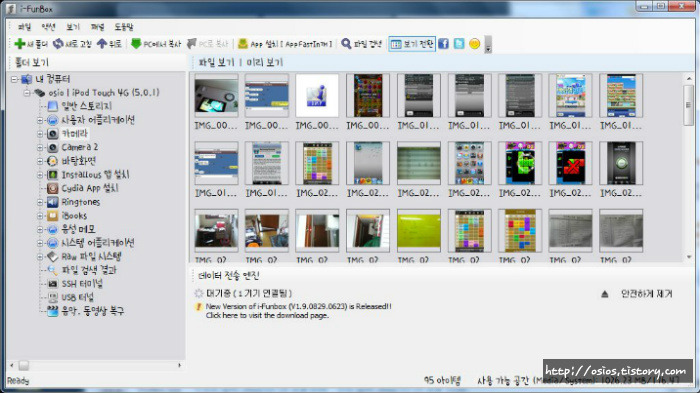
Task: Select the Installous 앱 설치 icon
Action: point(53,175)
